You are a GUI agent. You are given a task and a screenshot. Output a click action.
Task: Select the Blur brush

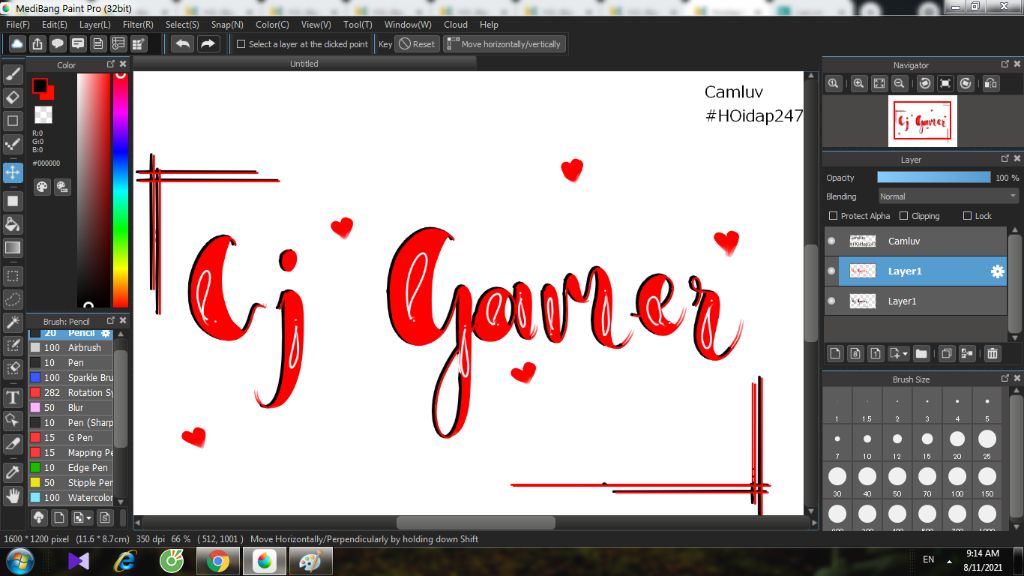pos(71,408)
